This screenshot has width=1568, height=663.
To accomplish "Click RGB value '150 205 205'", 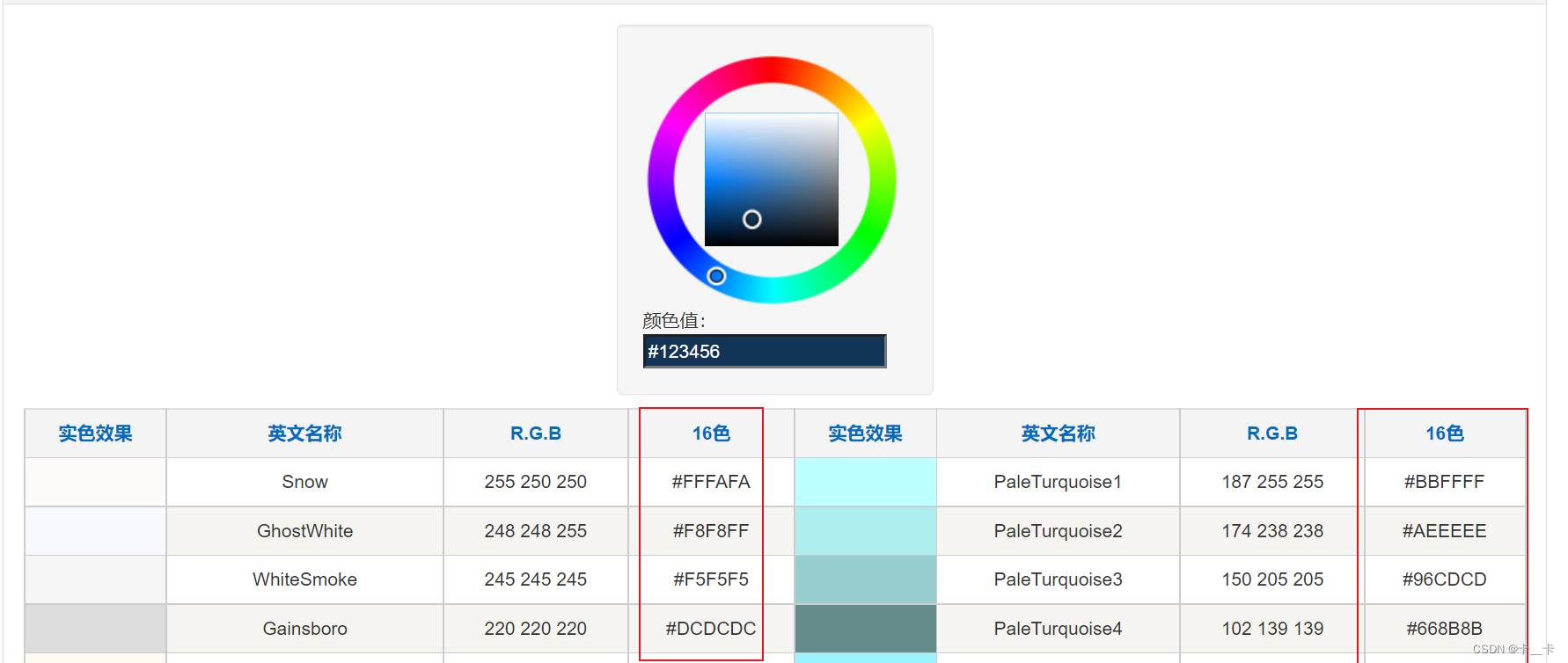I will pos(1272,579).
